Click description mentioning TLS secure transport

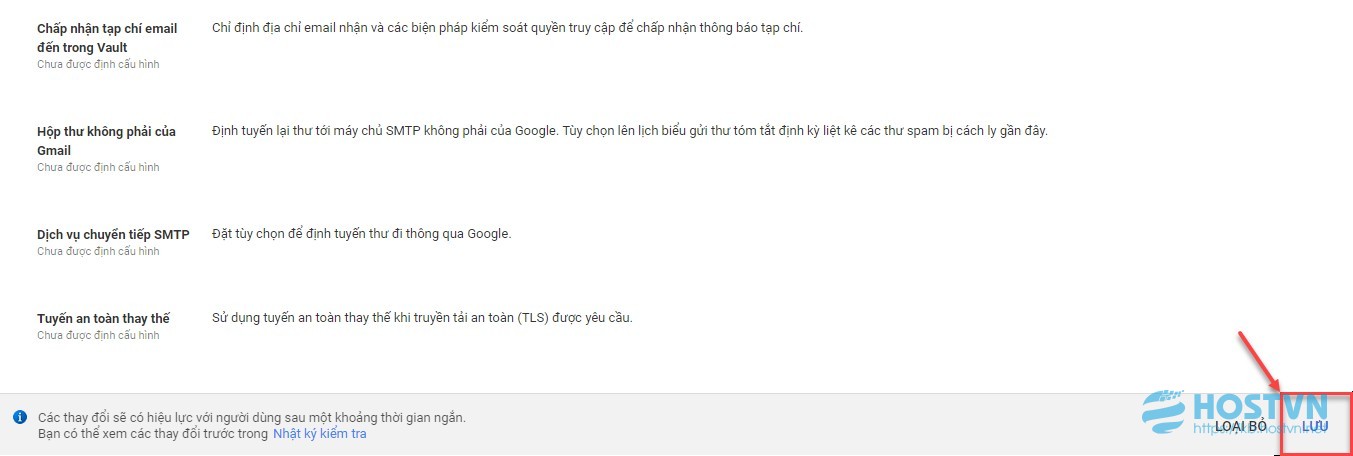(x=423, y=317)
